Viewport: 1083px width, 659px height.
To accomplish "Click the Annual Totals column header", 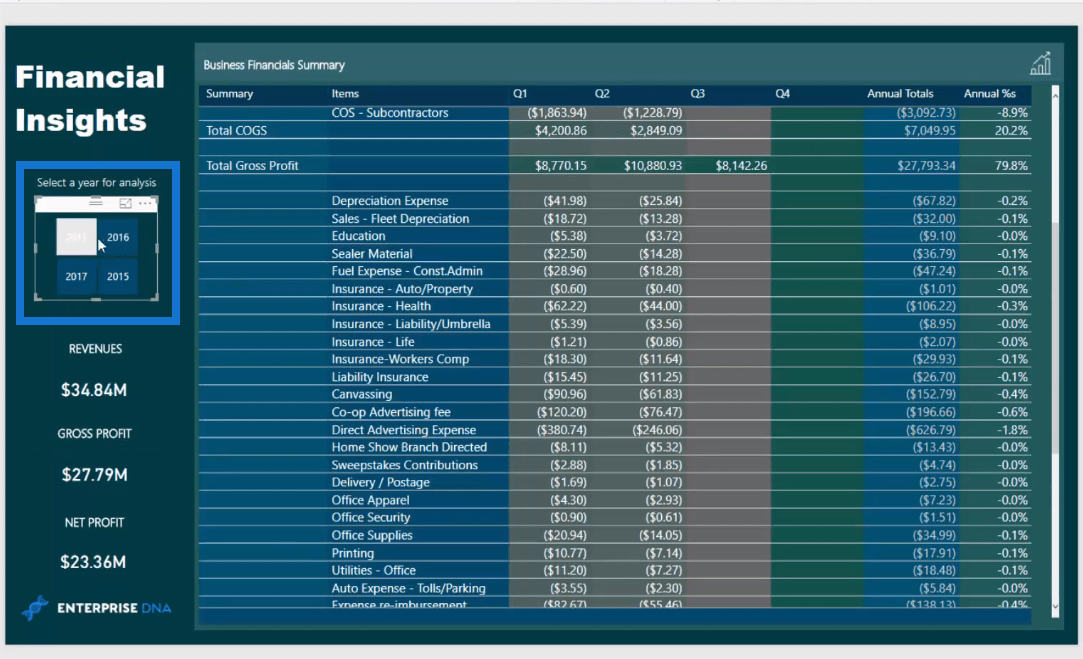I will pos(900,94).
